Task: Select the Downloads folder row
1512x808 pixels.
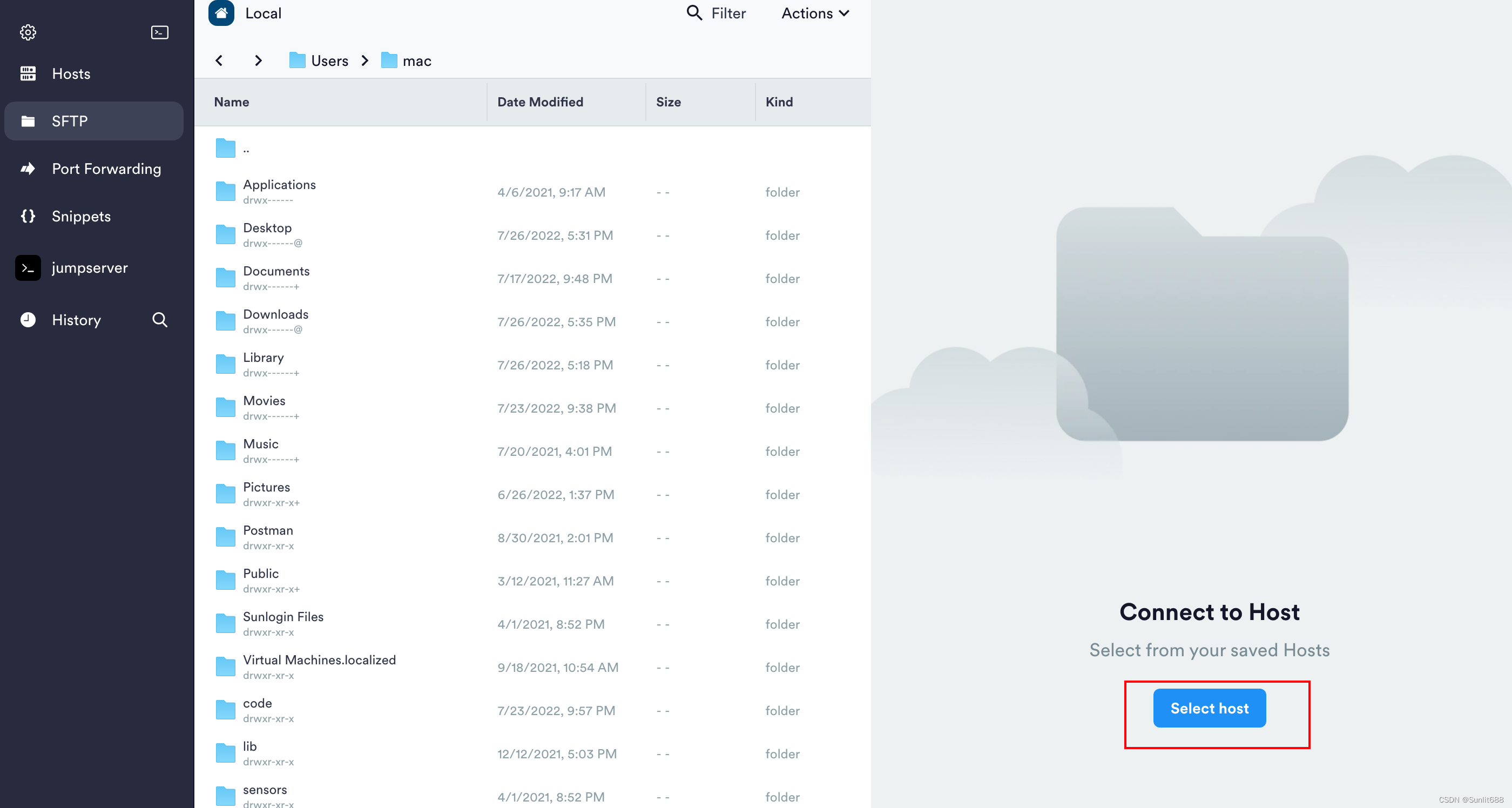Action: coord(275,321)
